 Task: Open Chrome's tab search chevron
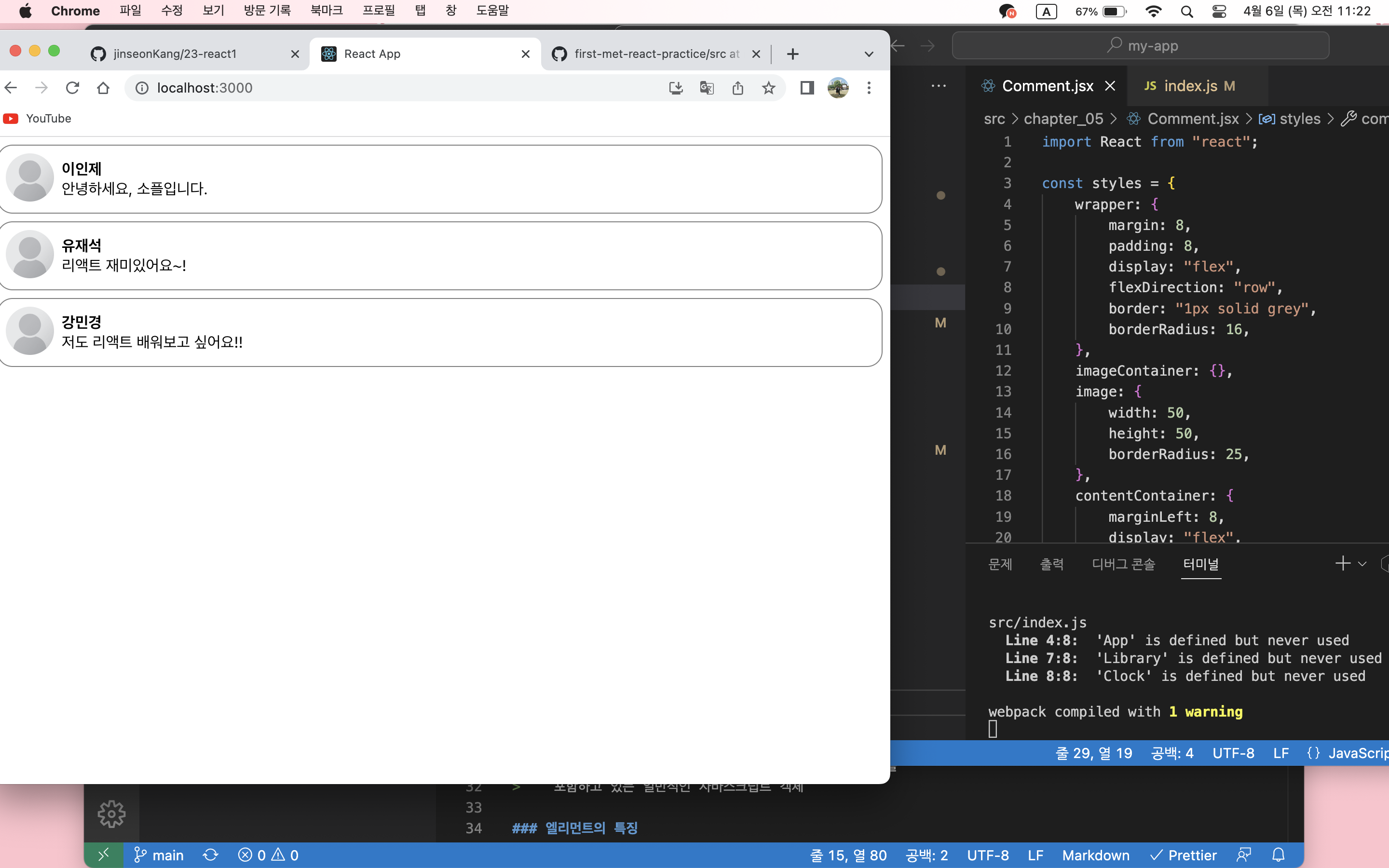coord(869,54)
